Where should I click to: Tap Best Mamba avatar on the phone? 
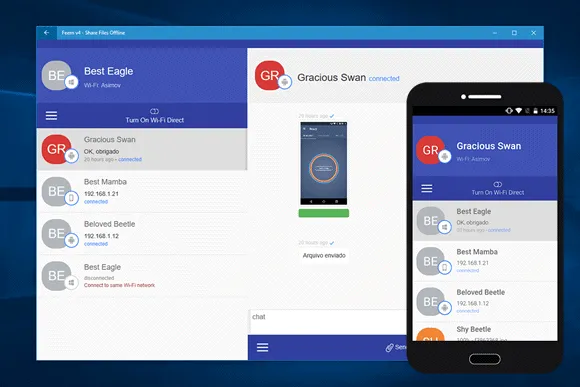pyautogui.click(x=430, y=261)
